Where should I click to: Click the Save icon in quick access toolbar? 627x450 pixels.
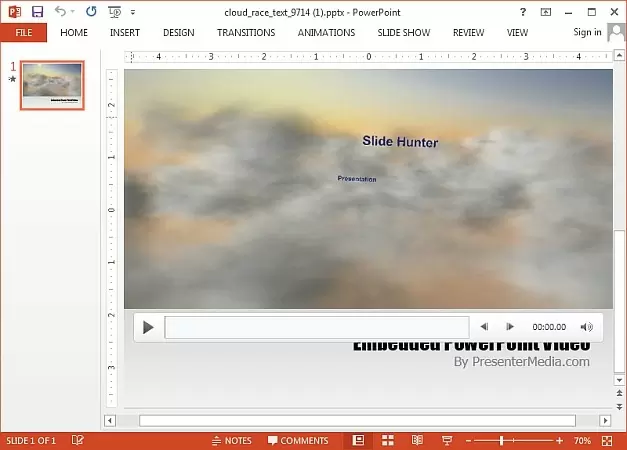pos(37,12)
